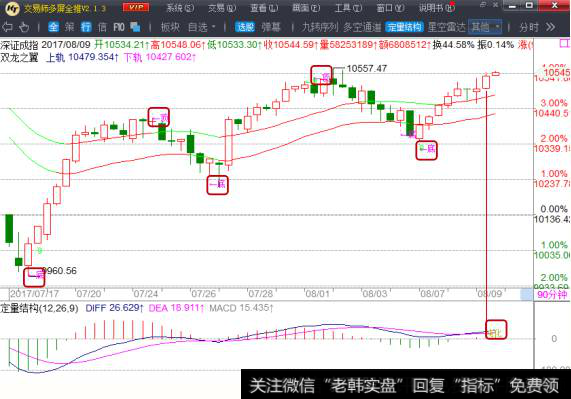Screen dimensions: 571x399
Task: Open the F10 info icon
Action: coord(119,27)
